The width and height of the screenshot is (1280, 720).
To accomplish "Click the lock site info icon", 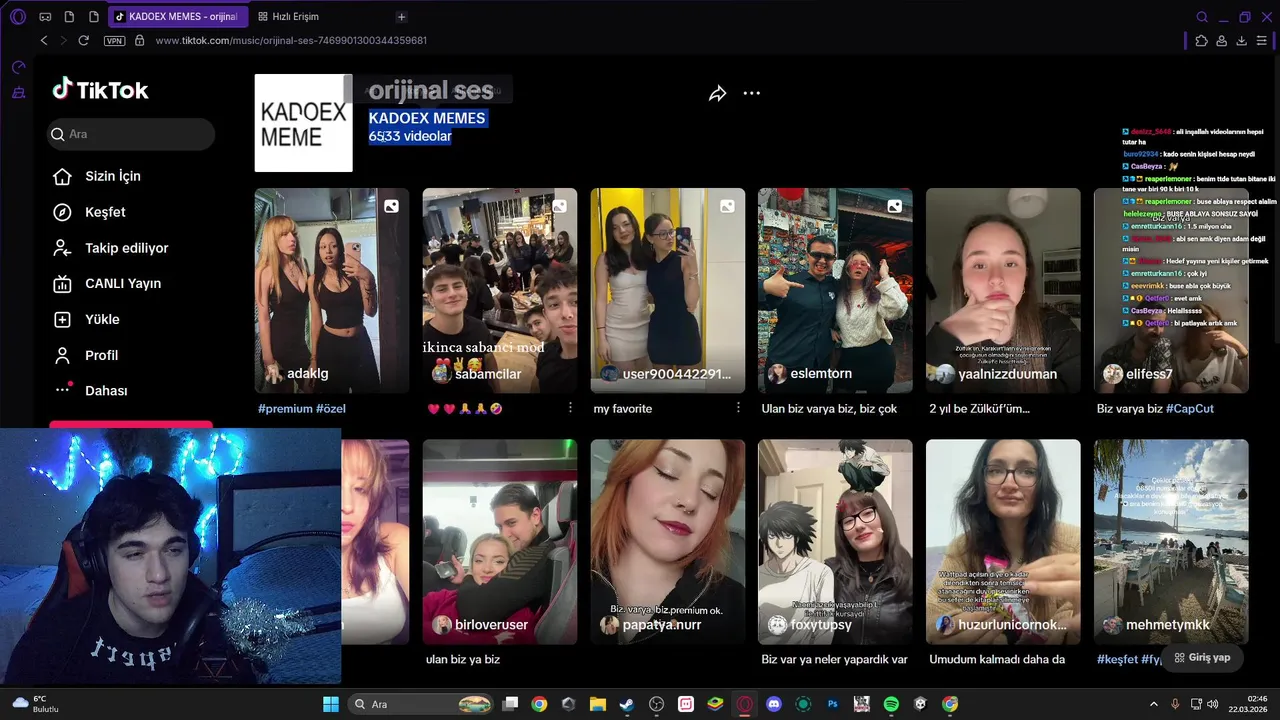I will (x=140, y=40).
